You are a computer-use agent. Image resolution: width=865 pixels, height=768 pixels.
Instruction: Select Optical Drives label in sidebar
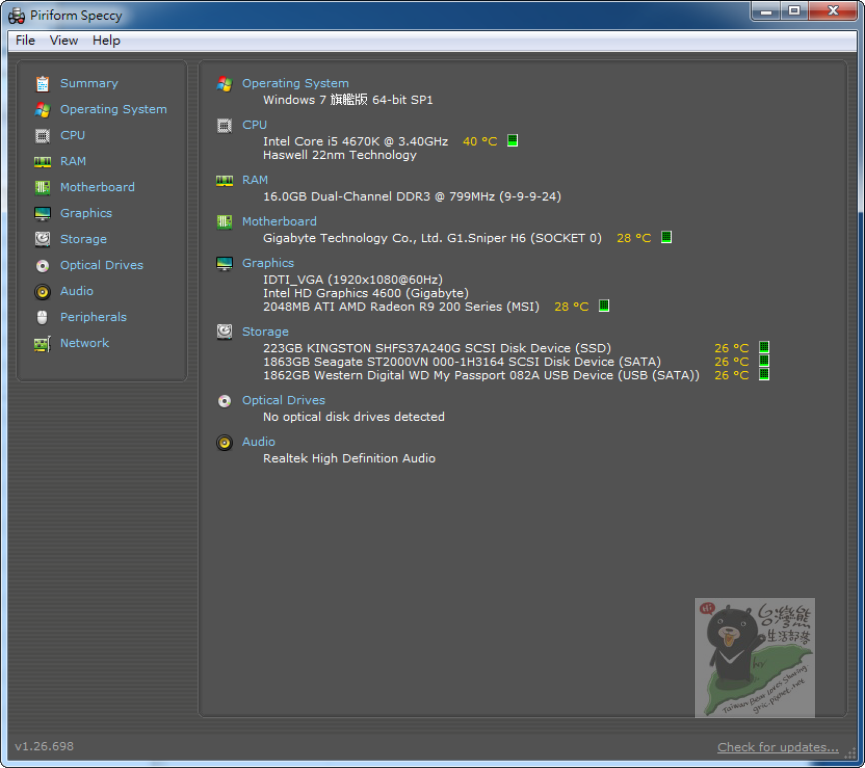102,265
